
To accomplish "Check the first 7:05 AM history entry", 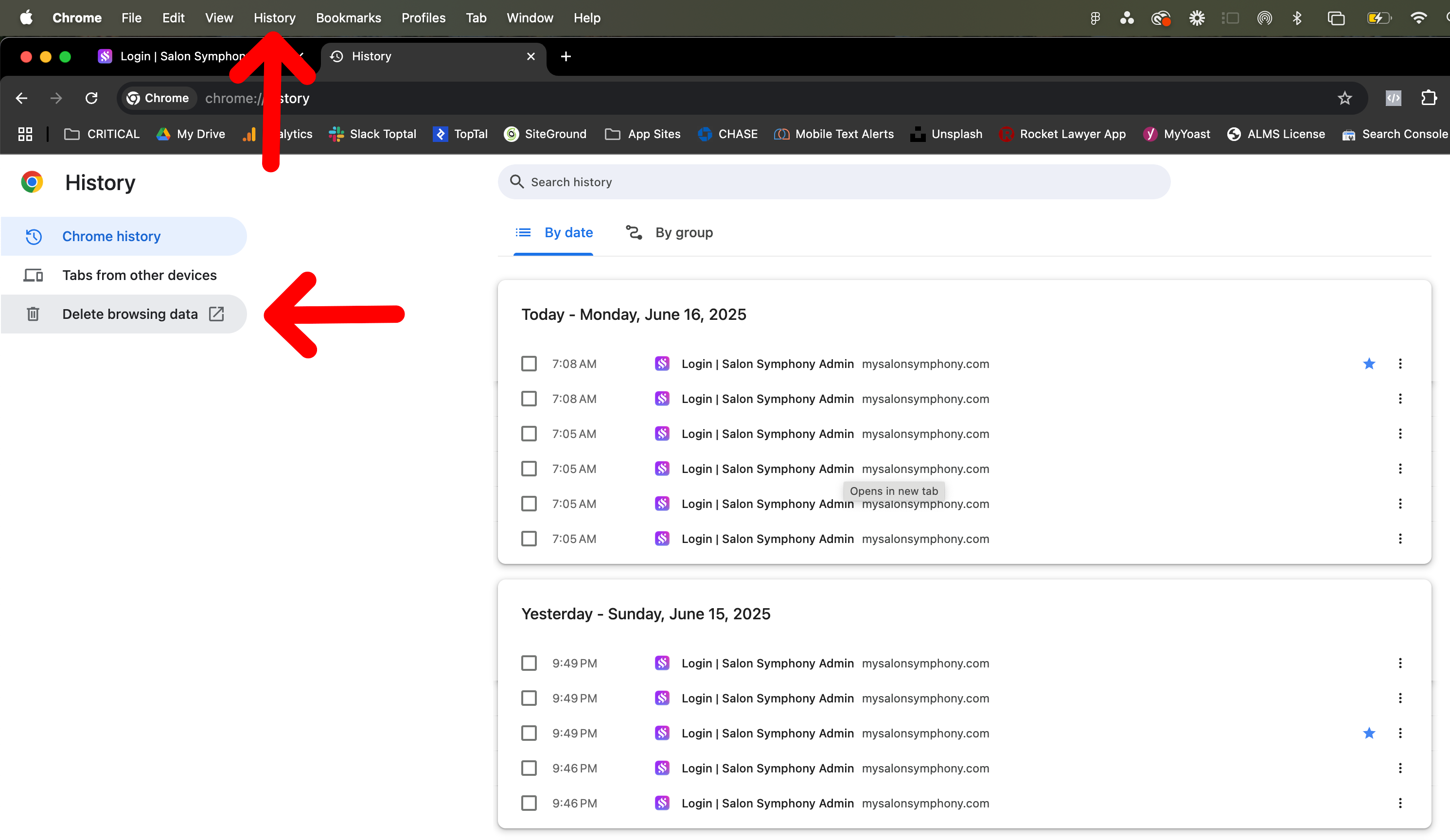I will [529, 434].
